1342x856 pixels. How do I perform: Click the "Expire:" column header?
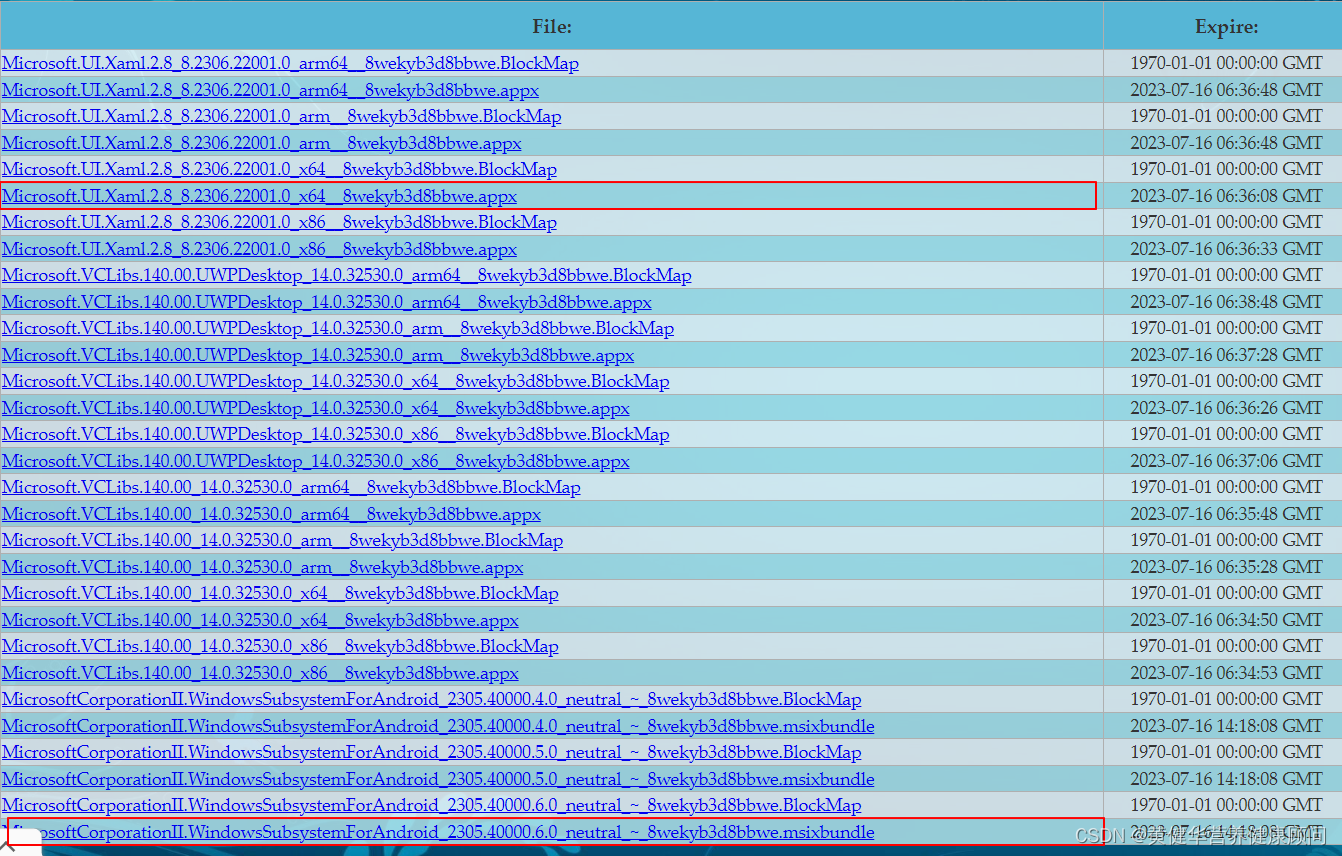[1226, 27]
